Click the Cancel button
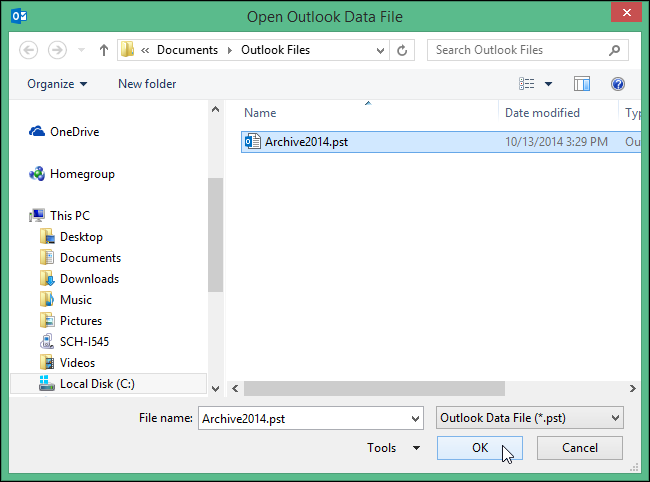Image resolution: width=650 pixels, height=482 pixels. pyautogui.click(x=579, y=448)
